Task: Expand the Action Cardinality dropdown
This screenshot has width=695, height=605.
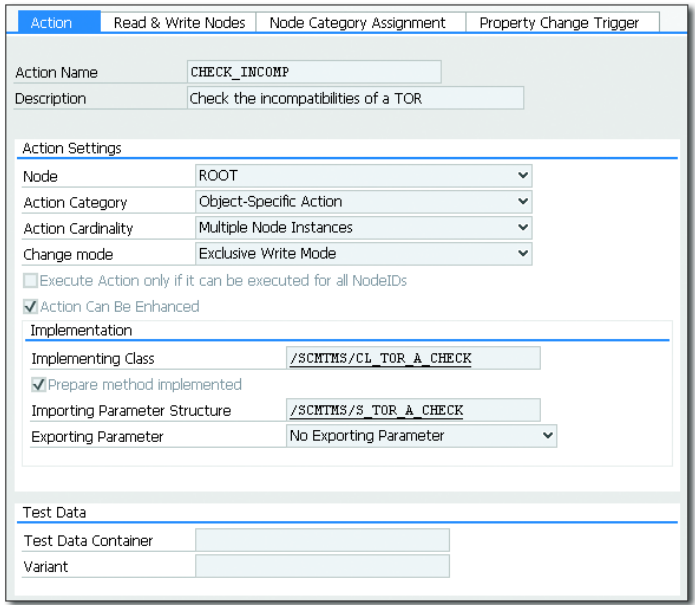Action: pyautogui.click(x=363, y=228)
